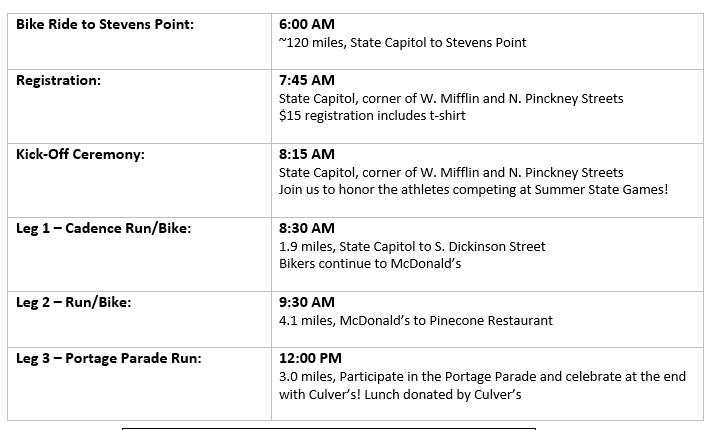Image resolution: width=712 pixels, height=430 pixels.
Task: Click the 12:00 PM time entry
Action: (x=310, y=358)
